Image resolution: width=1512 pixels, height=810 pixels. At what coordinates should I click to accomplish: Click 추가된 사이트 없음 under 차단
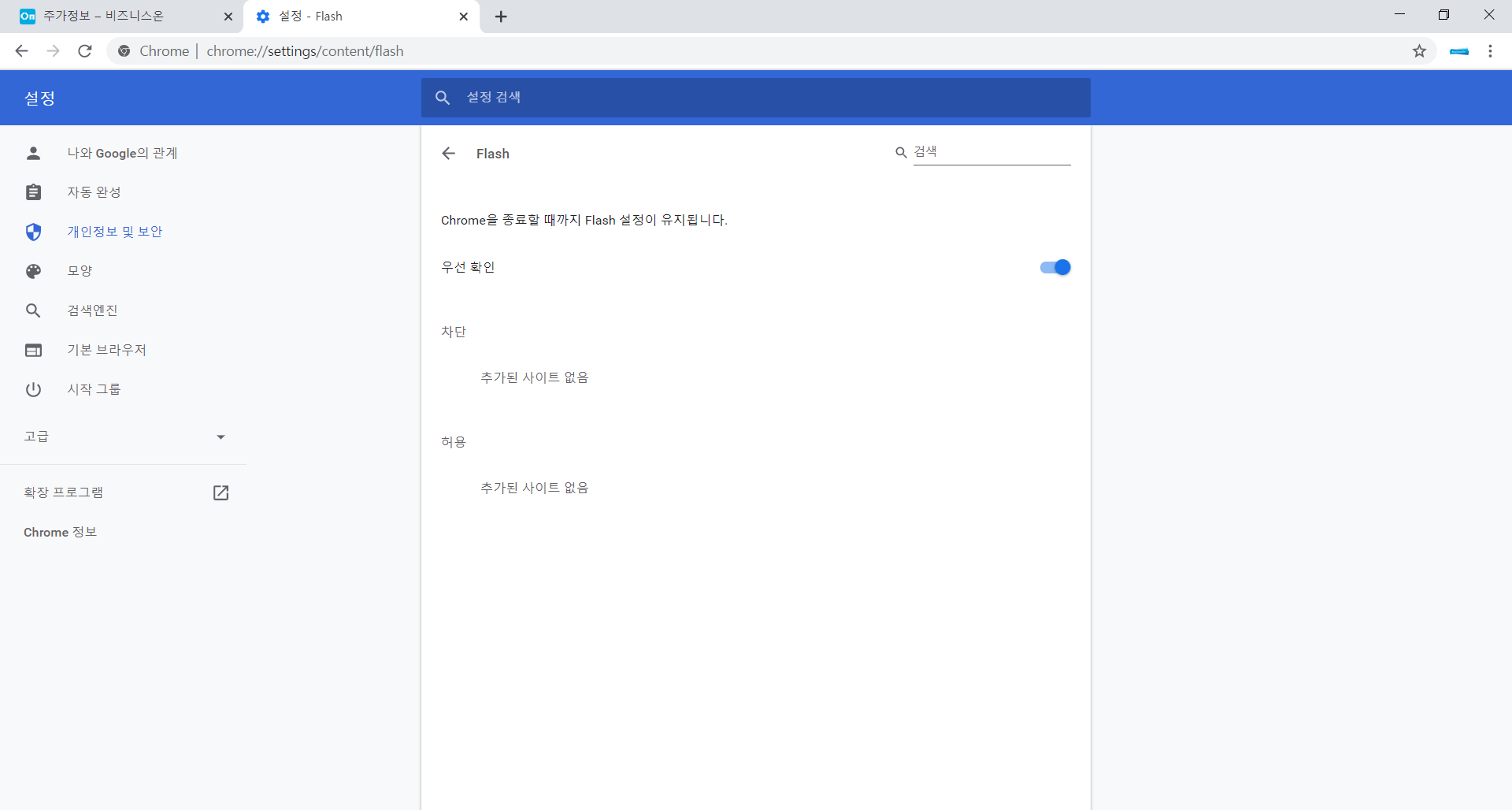(535, 377)
